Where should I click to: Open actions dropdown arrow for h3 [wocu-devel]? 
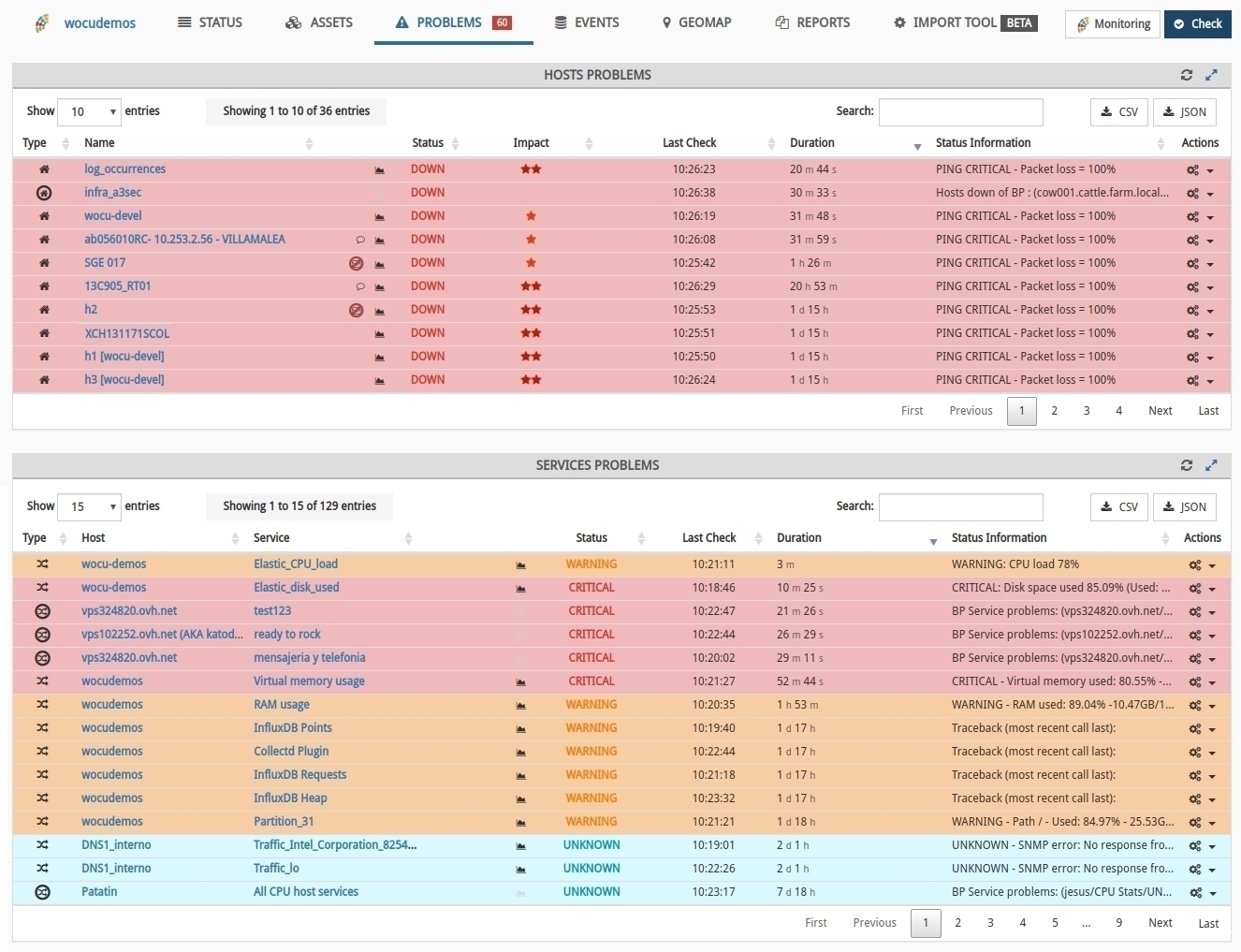1210,382
